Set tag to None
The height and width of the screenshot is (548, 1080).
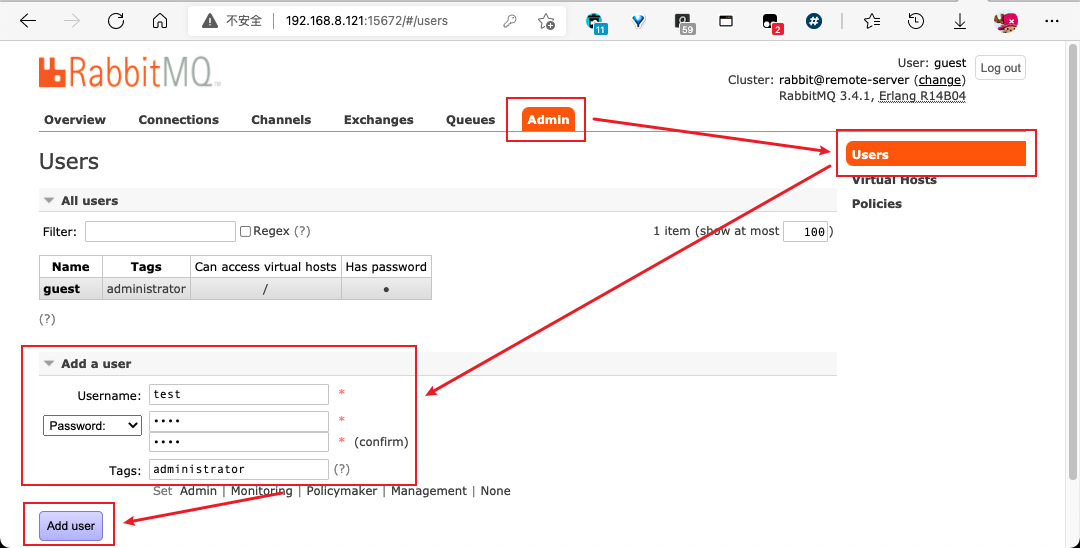[495, 491]
